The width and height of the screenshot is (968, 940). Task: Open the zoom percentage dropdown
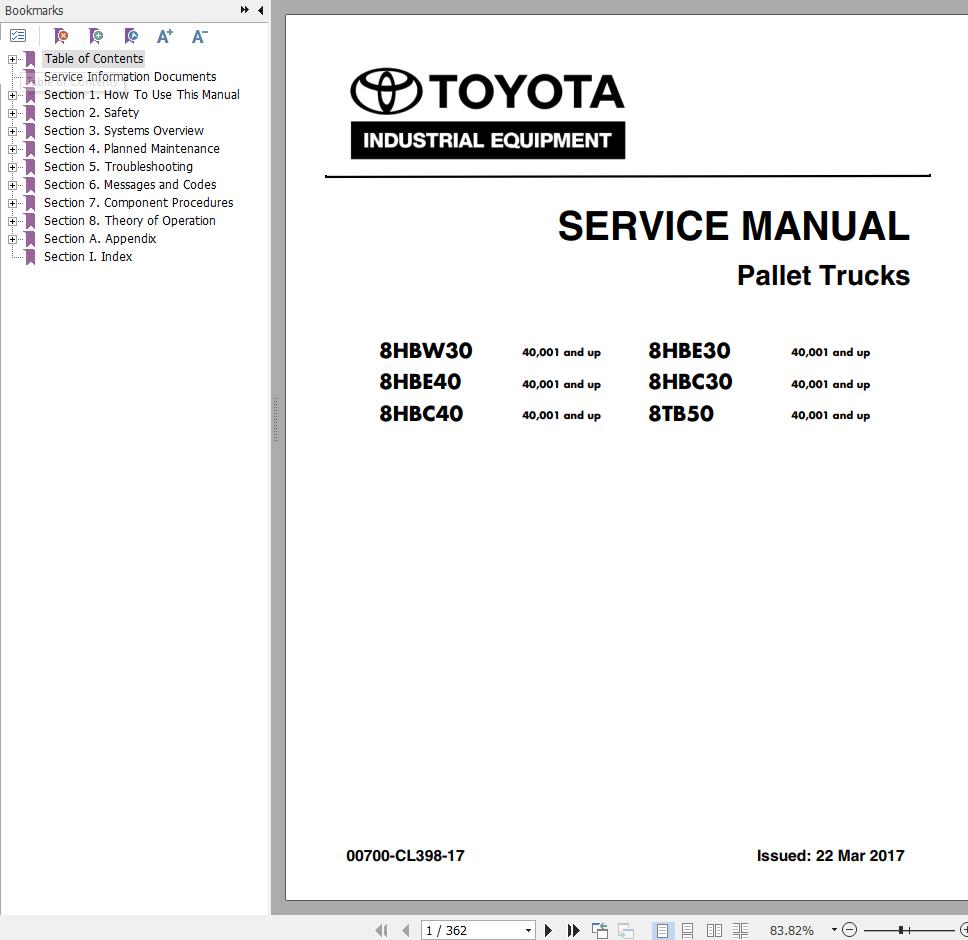point(834,930)
